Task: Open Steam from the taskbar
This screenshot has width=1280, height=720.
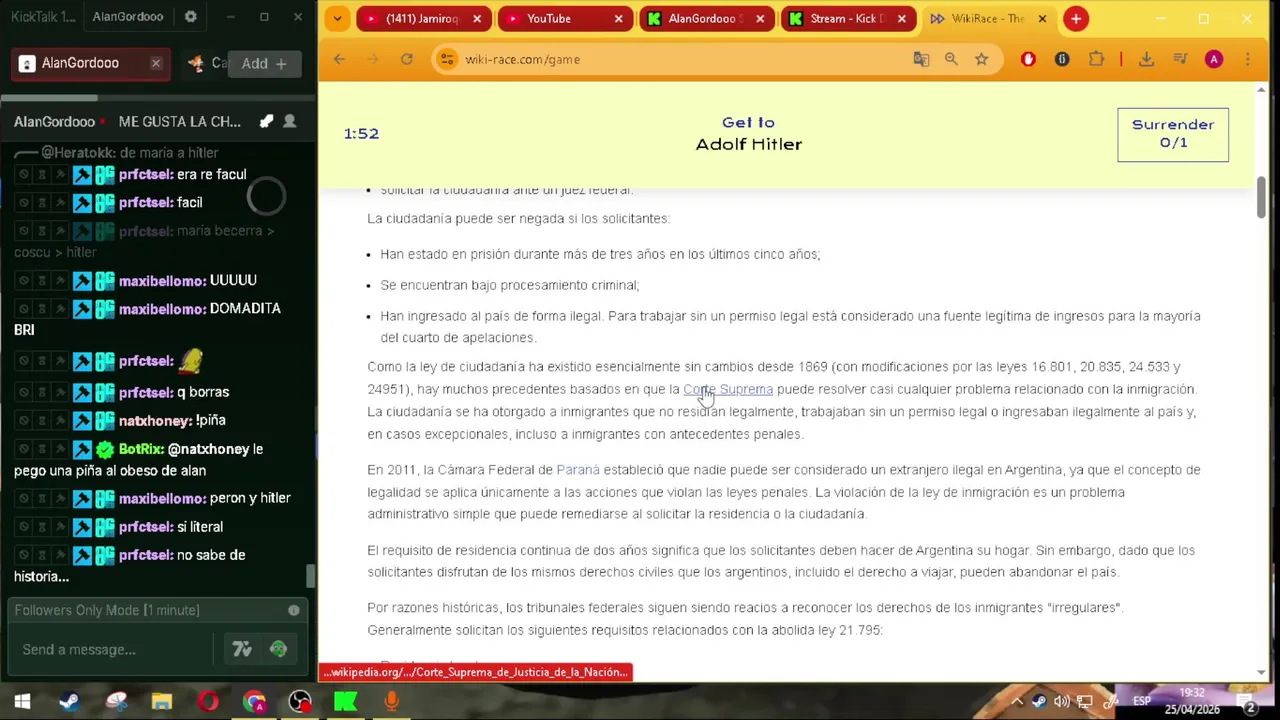Action: click(x=69, y=702)
